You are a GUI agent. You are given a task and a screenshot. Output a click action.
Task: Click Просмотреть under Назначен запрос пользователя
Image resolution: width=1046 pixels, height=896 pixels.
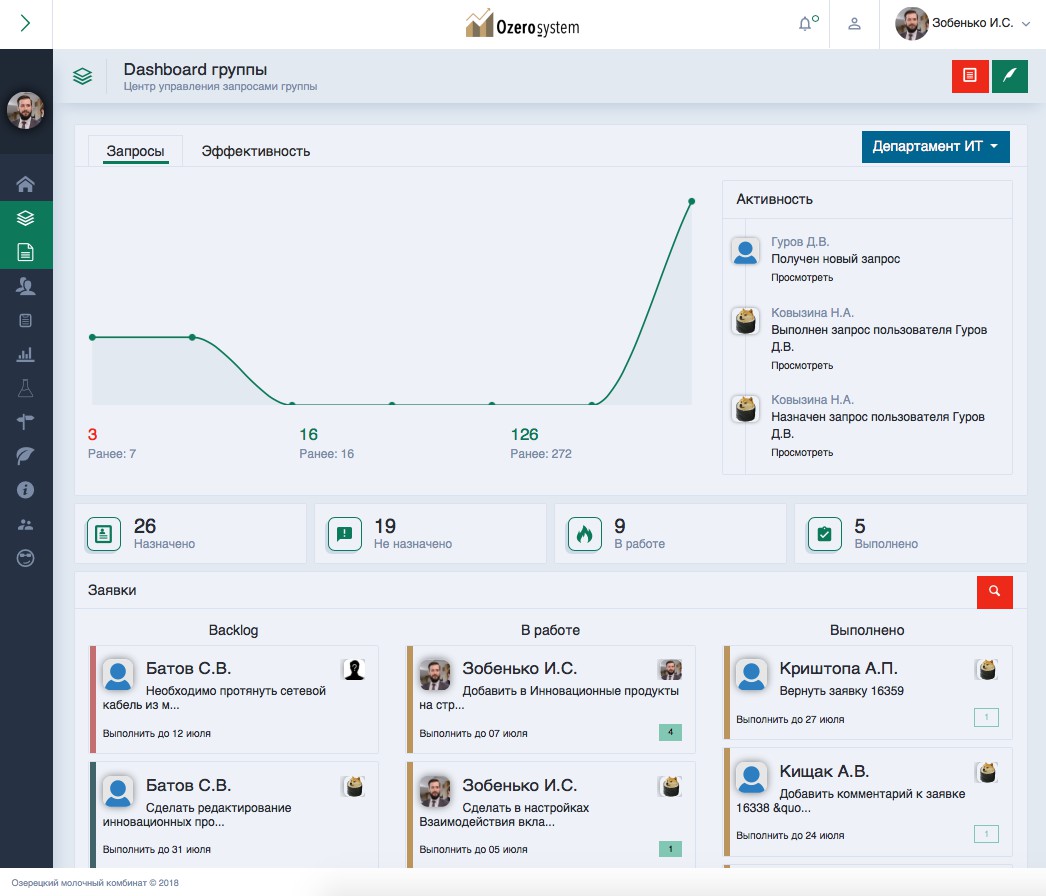click(x=802, y=452)
